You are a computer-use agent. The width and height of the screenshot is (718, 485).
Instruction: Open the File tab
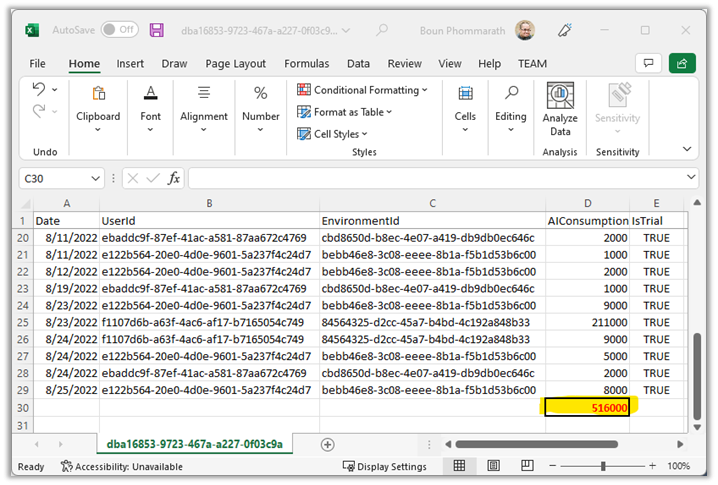(37, 64)
